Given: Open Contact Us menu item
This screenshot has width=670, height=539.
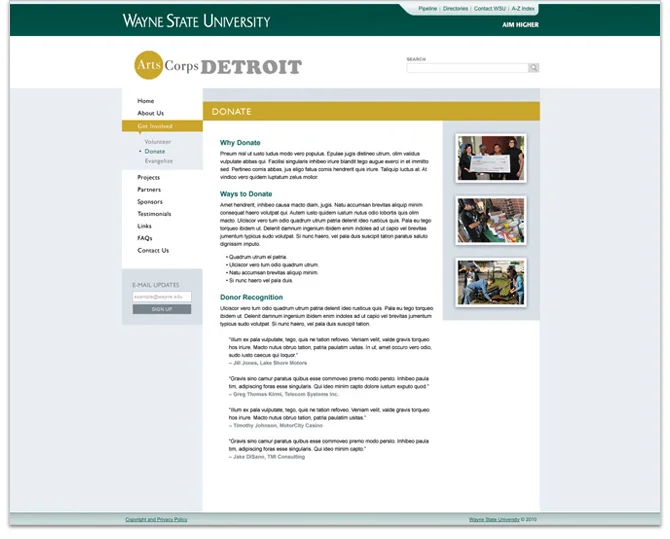Looking at the screenshot, I should point(153,250).
